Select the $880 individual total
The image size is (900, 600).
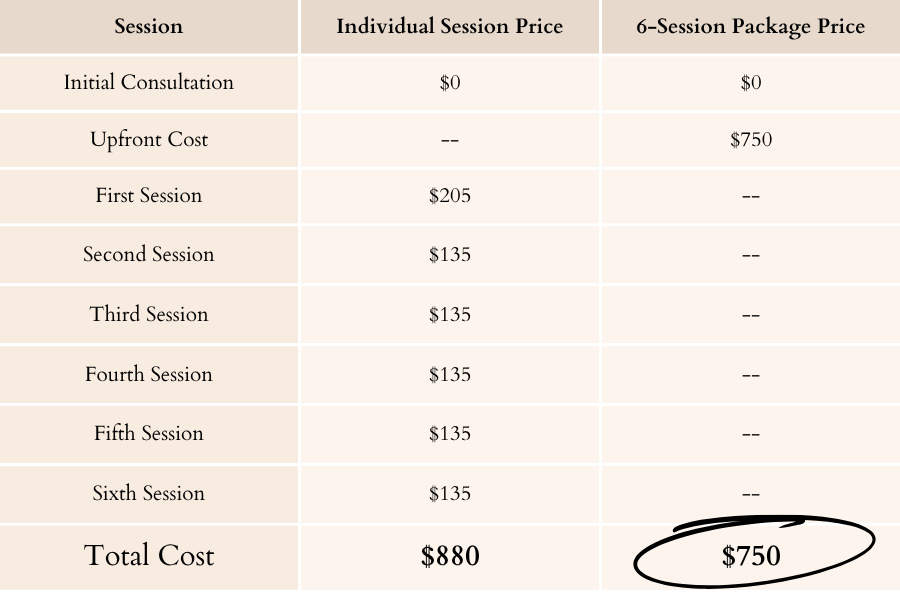click(449, 556)
